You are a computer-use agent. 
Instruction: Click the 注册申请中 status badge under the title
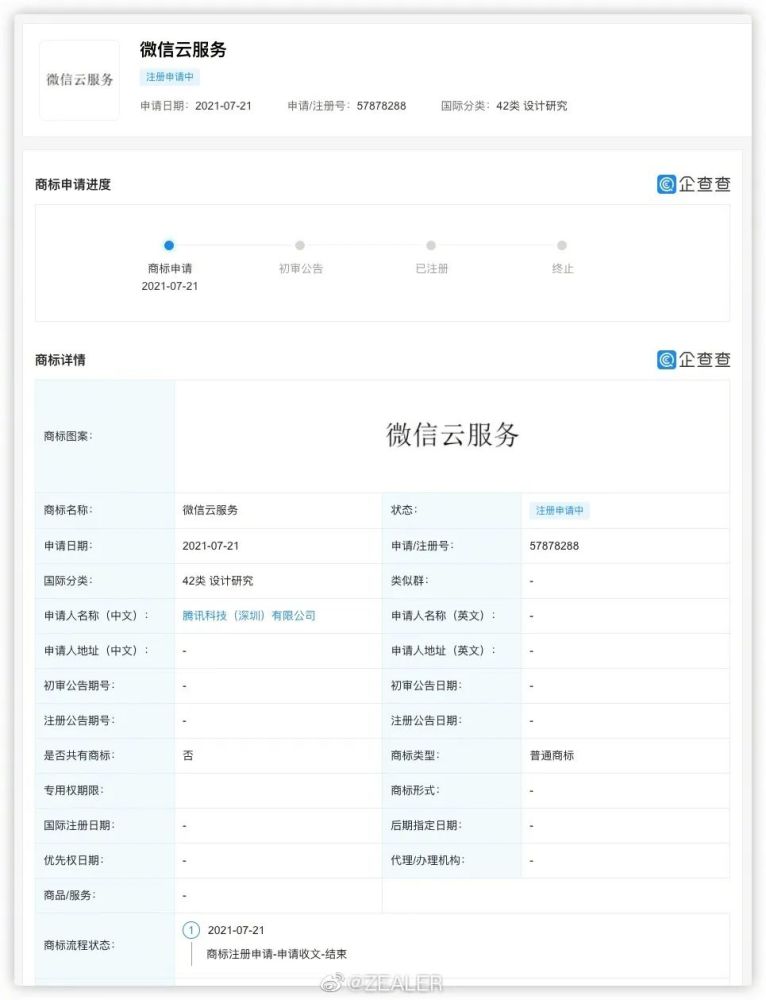170,77
